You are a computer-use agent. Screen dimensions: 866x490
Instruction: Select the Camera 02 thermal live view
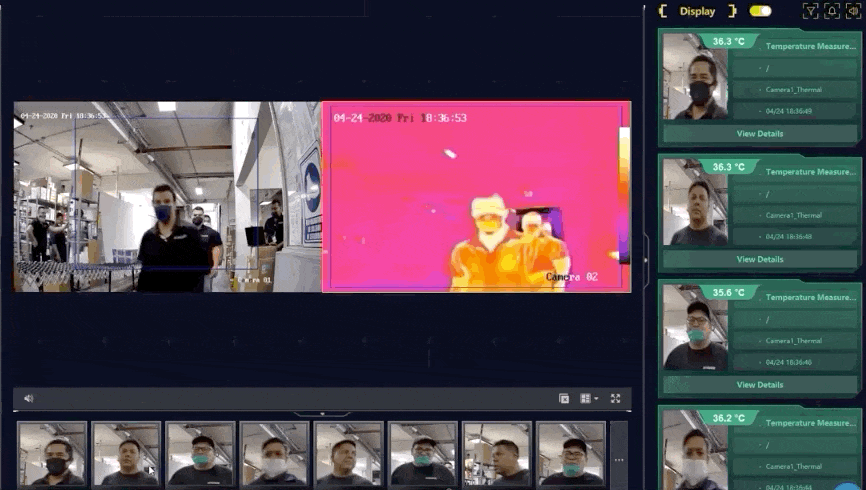coord(476,196)
